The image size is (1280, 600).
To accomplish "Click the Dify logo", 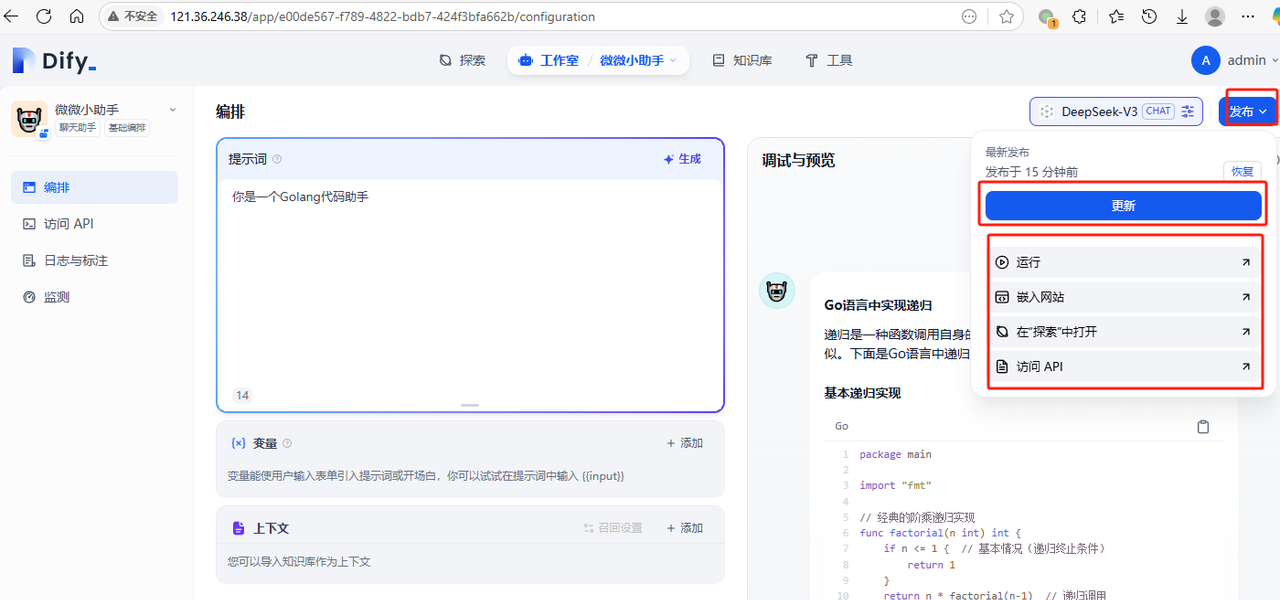I will tap(54, 61).
